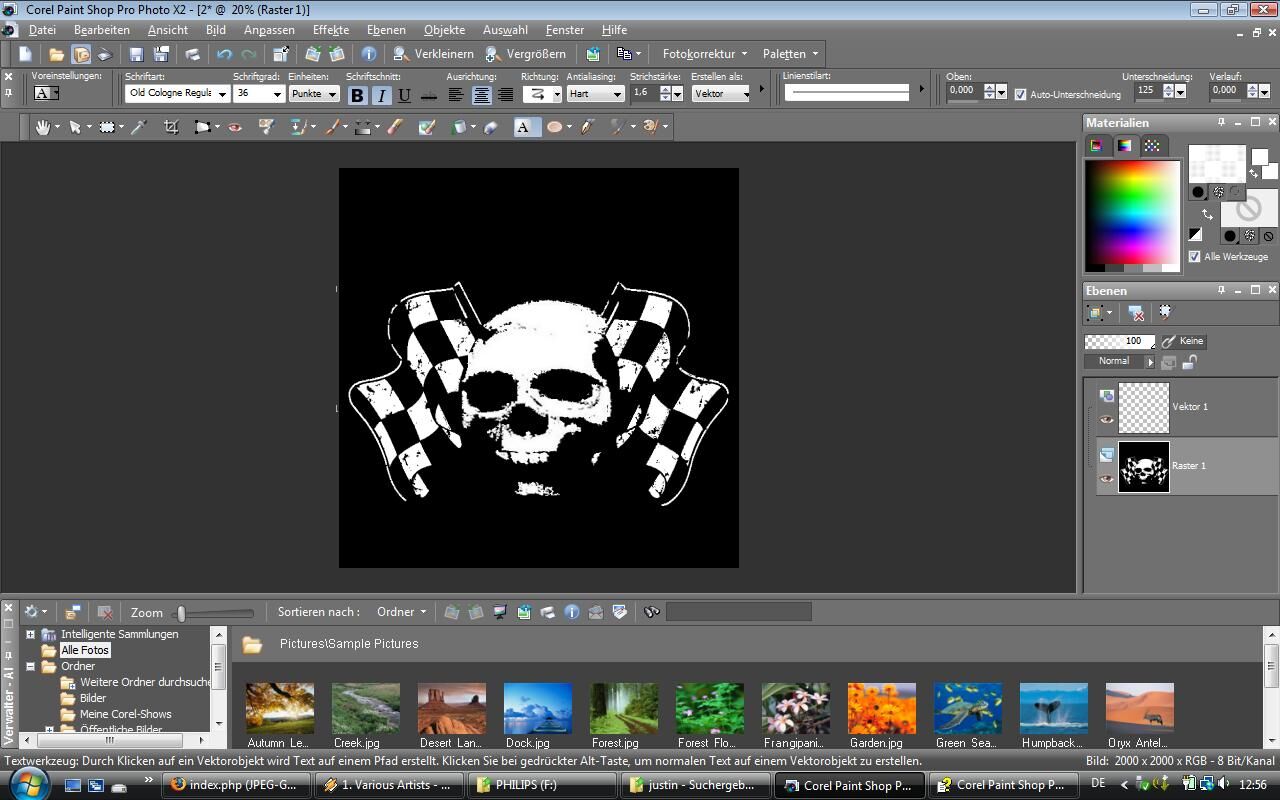This screenshot has height=800, width=1280.
Task: Select the Red Eye tool
Action: click(x=235, y=127)
